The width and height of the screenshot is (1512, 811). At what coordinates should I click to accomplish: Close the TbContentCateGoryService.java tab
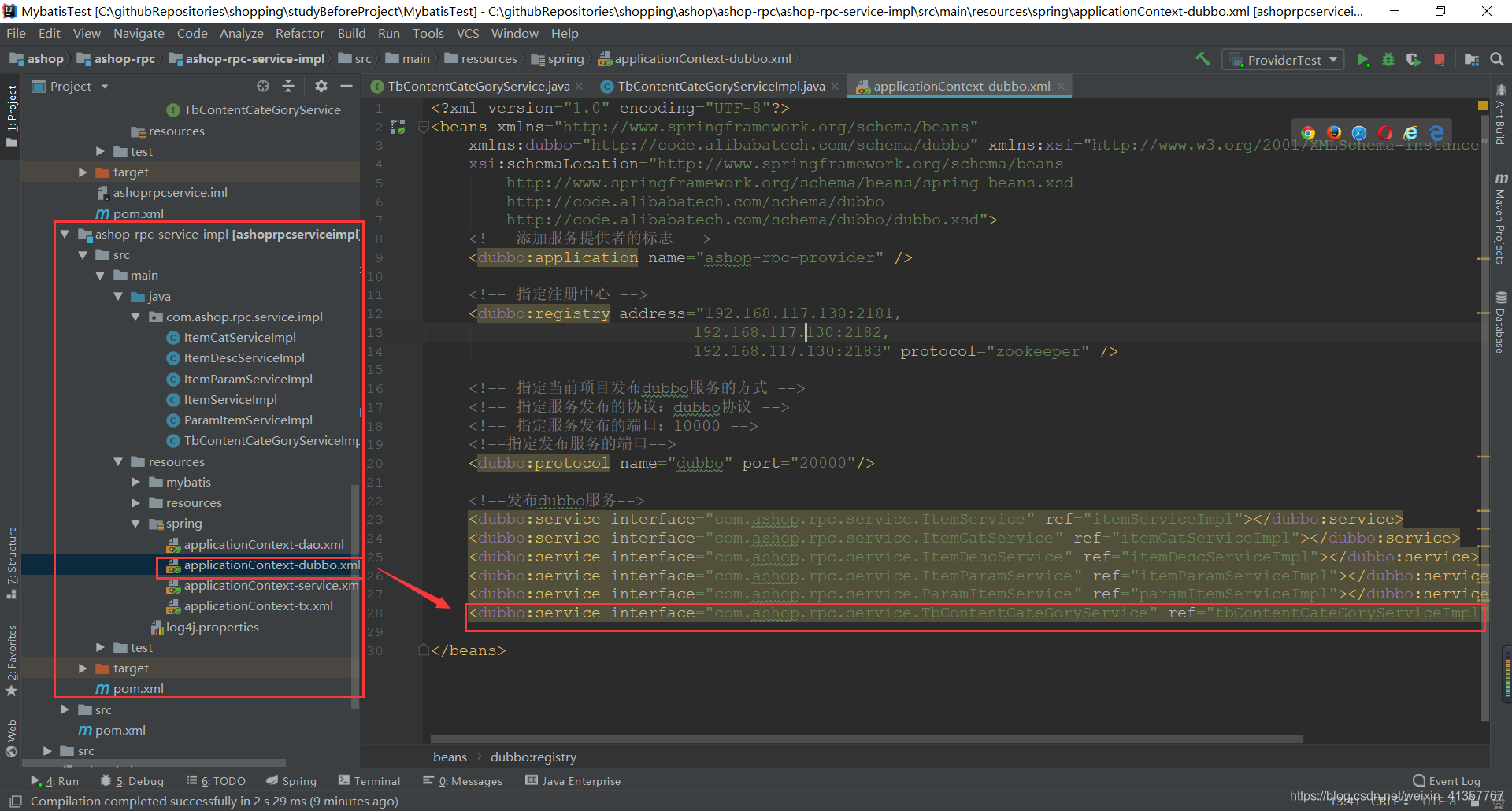[580, 87]
